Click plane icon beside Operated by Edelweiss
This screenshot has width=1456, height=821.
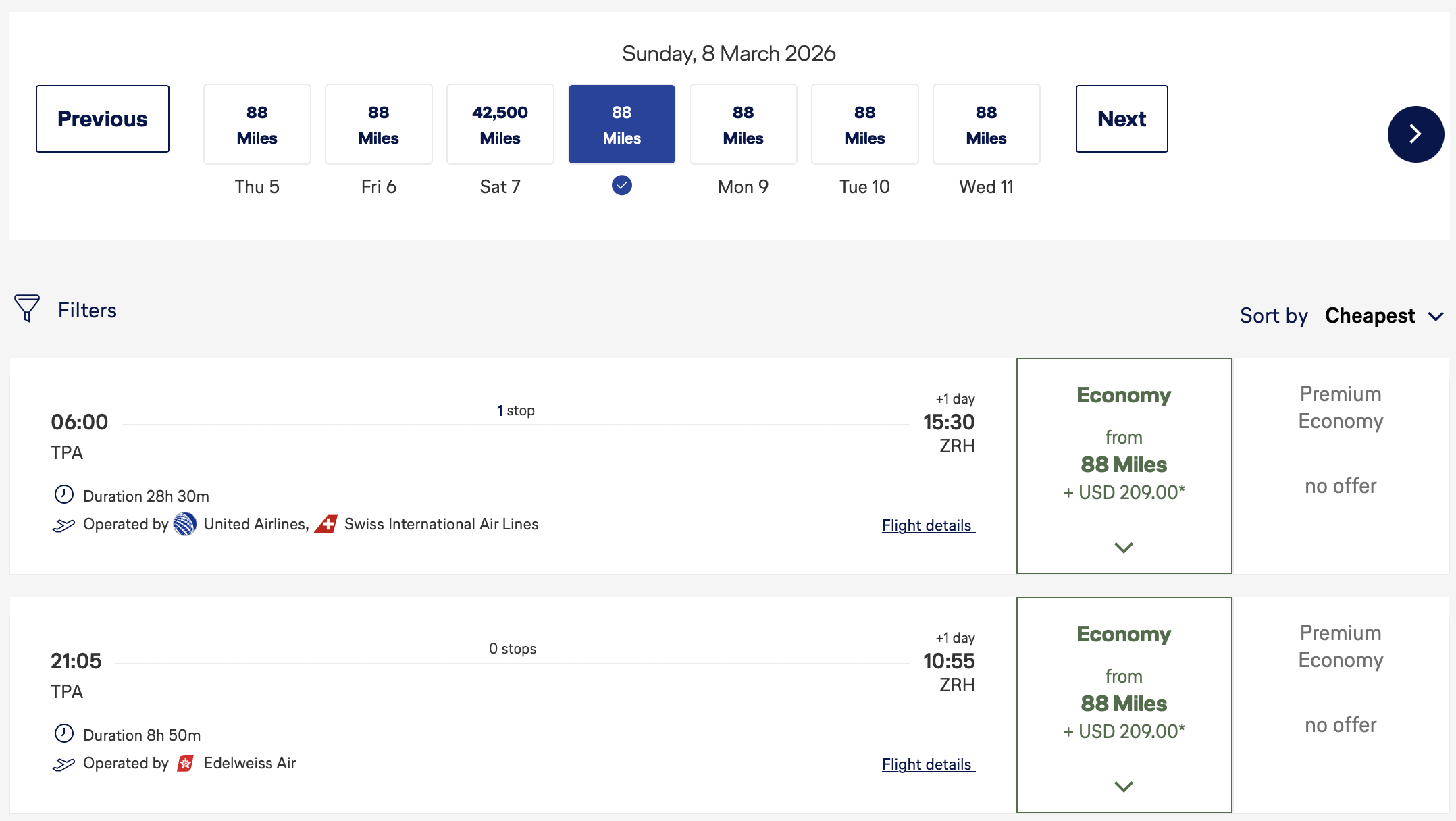coord(63,764)
